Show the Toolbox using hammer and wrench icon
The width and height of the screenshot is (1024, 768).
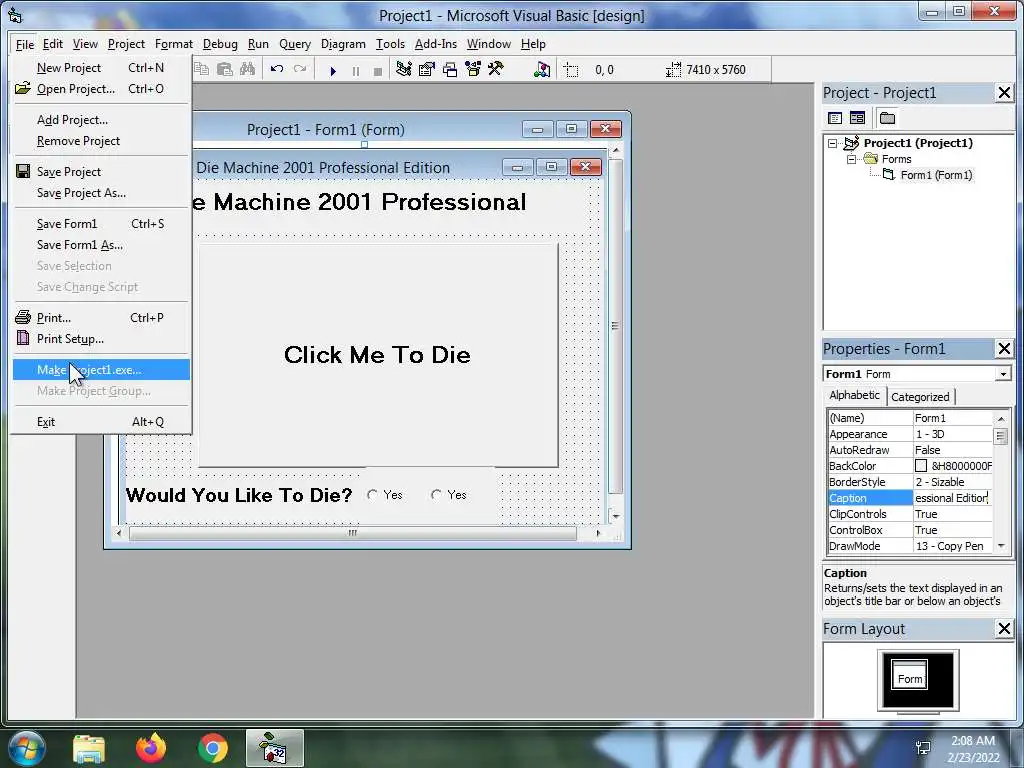[496, 69]
